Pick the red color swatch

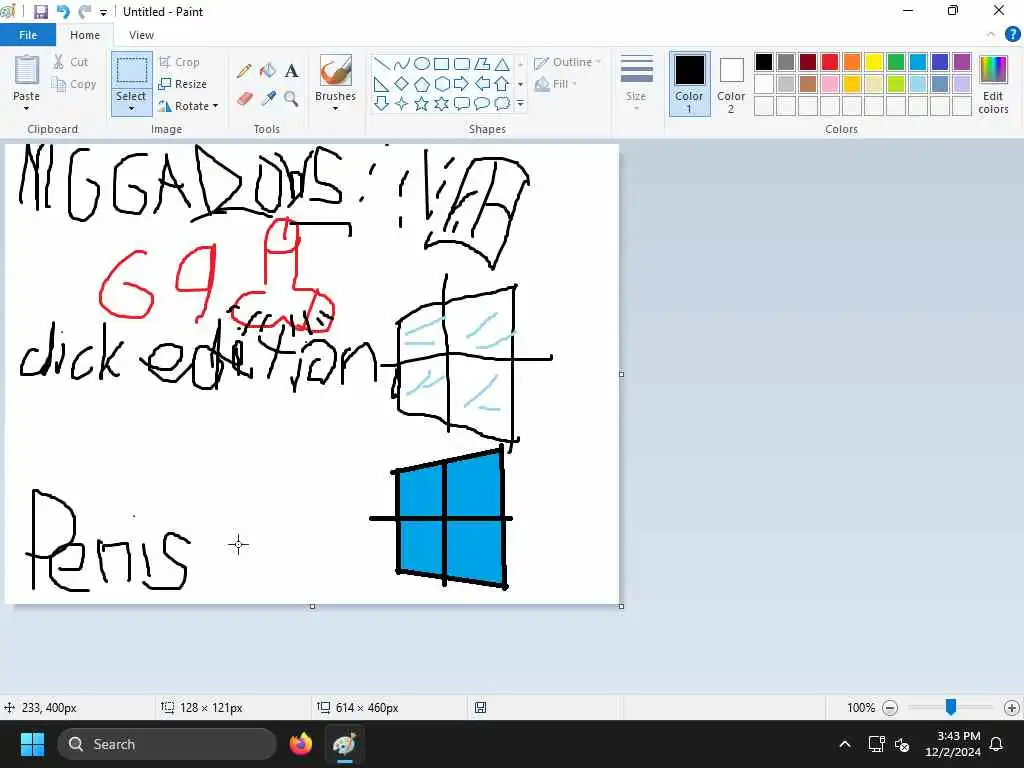pos(830,62)
